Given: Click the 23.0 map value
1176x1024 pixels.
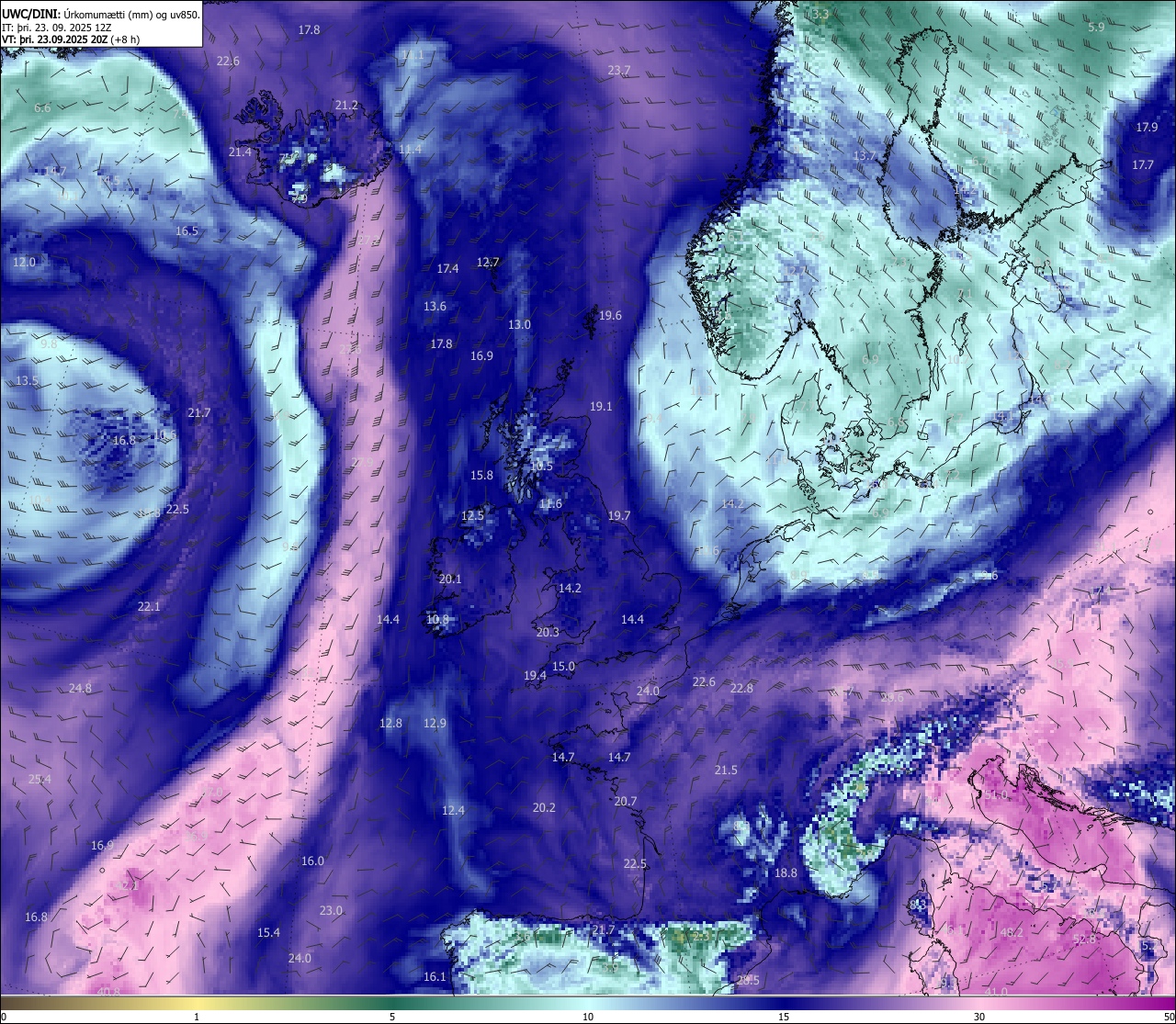Looking at the screenshot, I should [x=331, y=911].
